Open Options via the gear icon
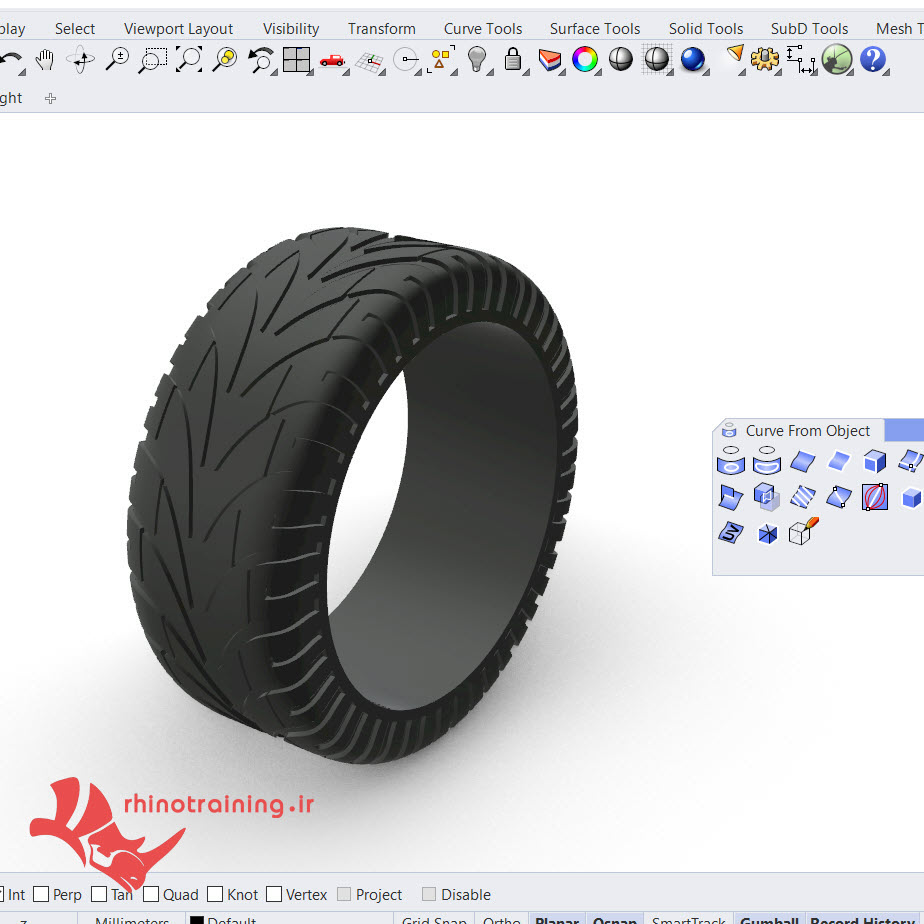 pyautogui.click(x=765, y=61)
